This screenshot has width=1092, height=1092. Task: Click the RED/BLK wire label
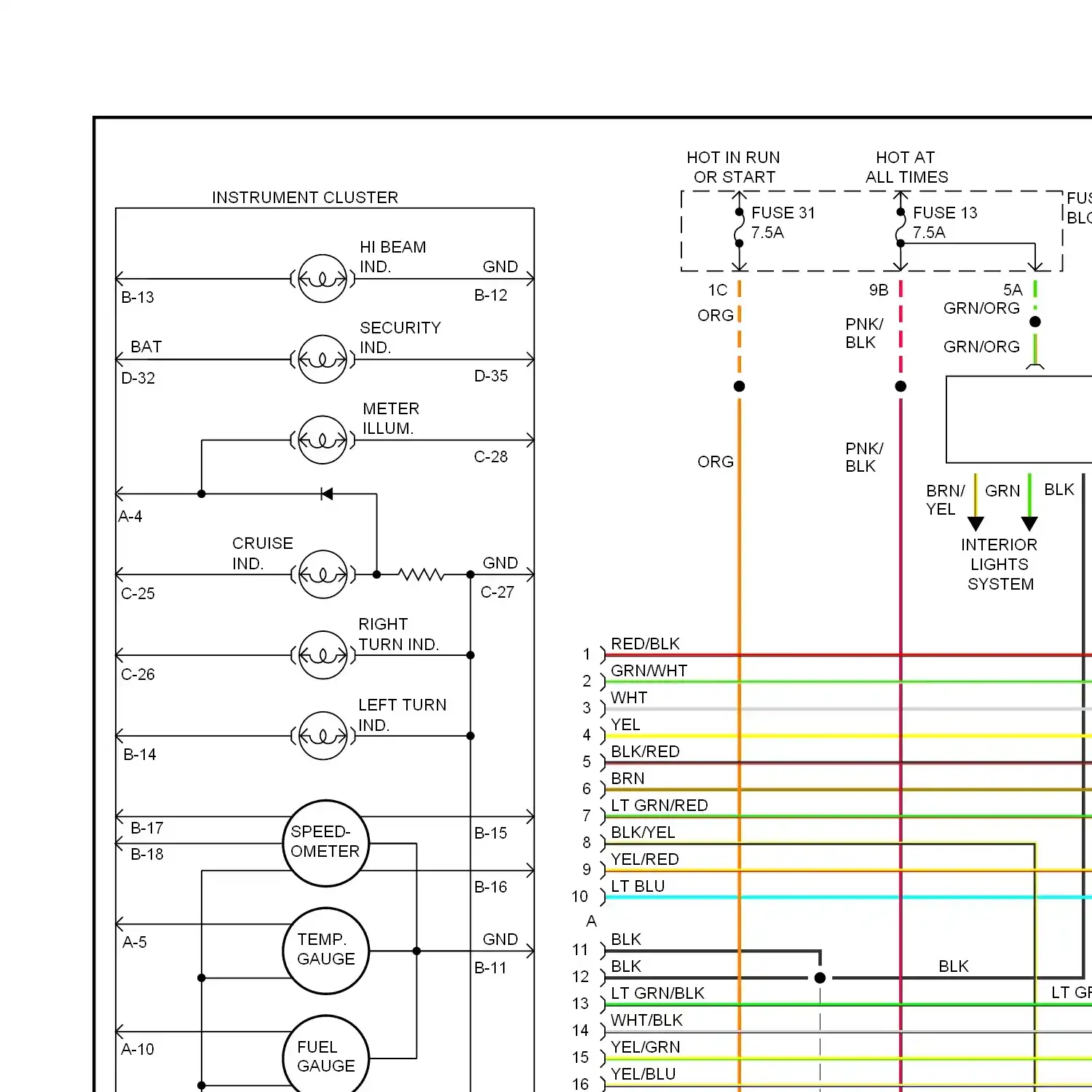pos(645,644)
